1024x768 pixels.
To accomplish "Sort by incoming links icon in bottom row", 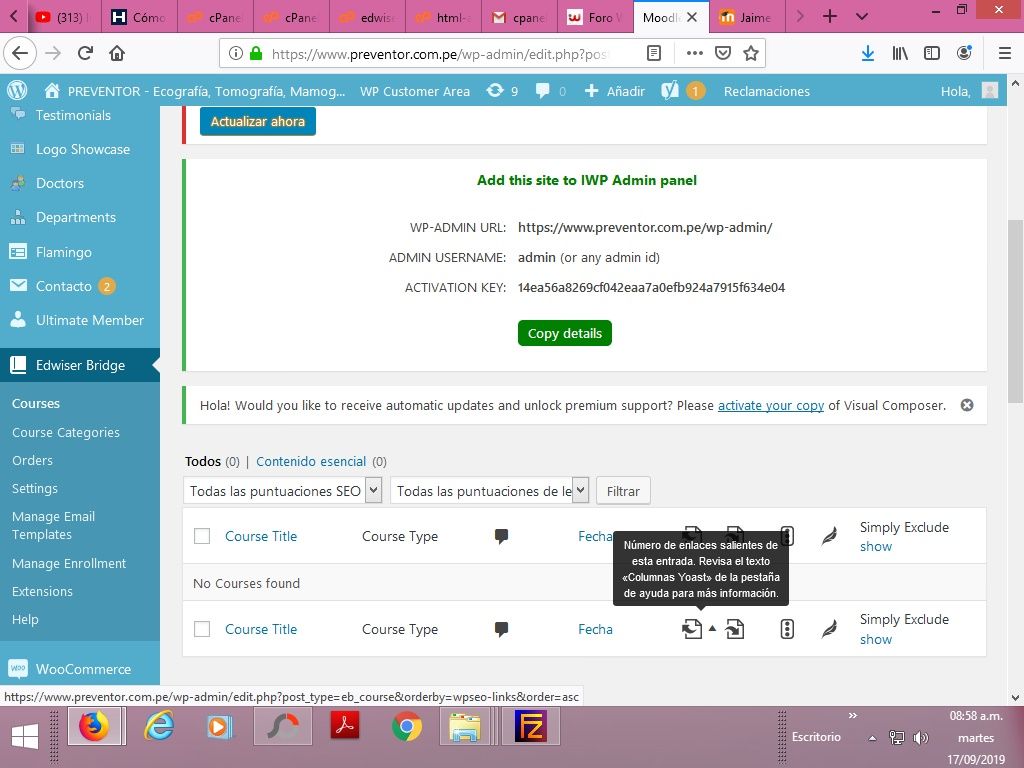I will point(735,629).
